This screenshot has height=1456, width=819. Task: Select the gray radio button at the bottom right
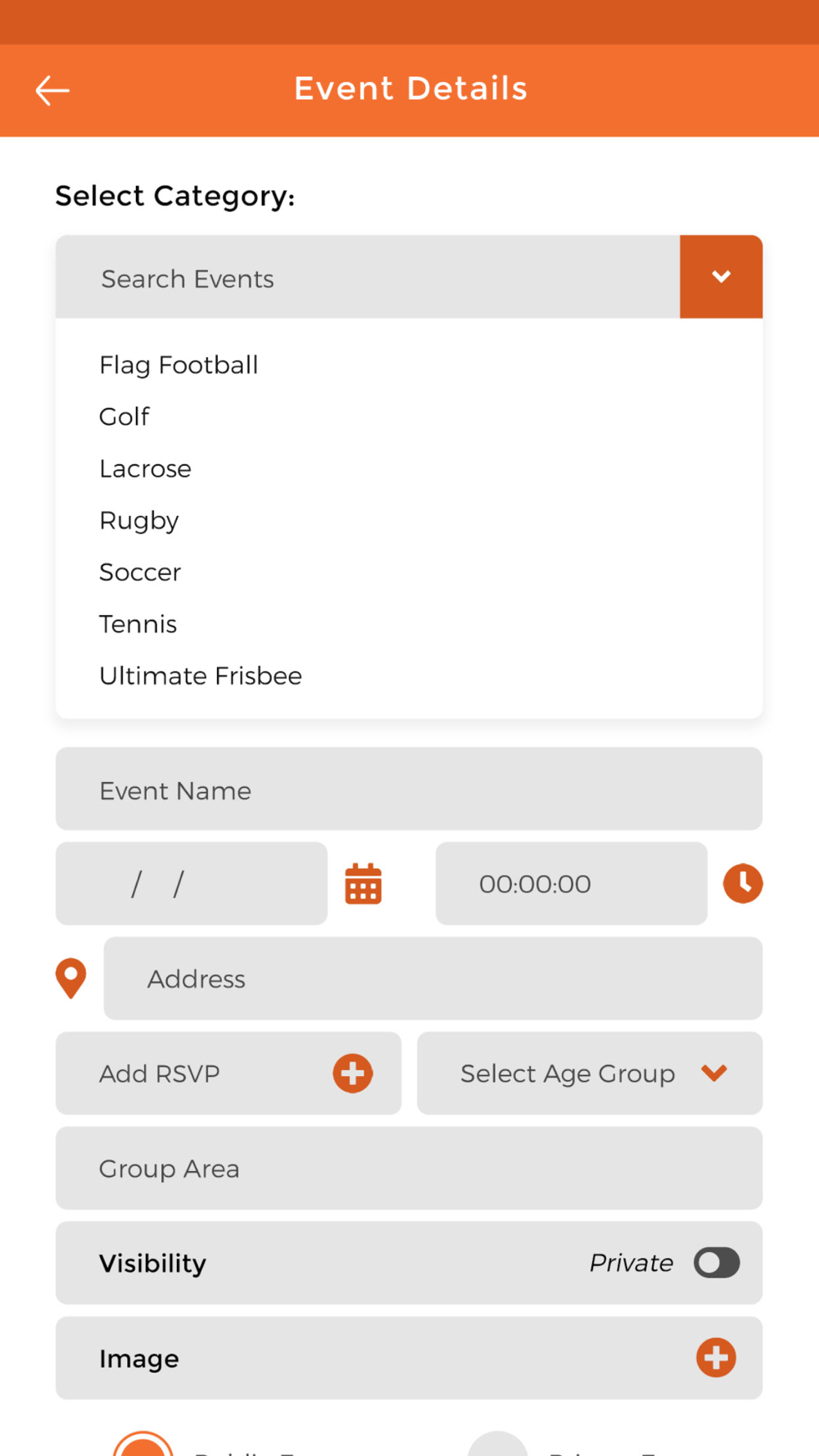pyautogui.click(x=498, y=1446)
